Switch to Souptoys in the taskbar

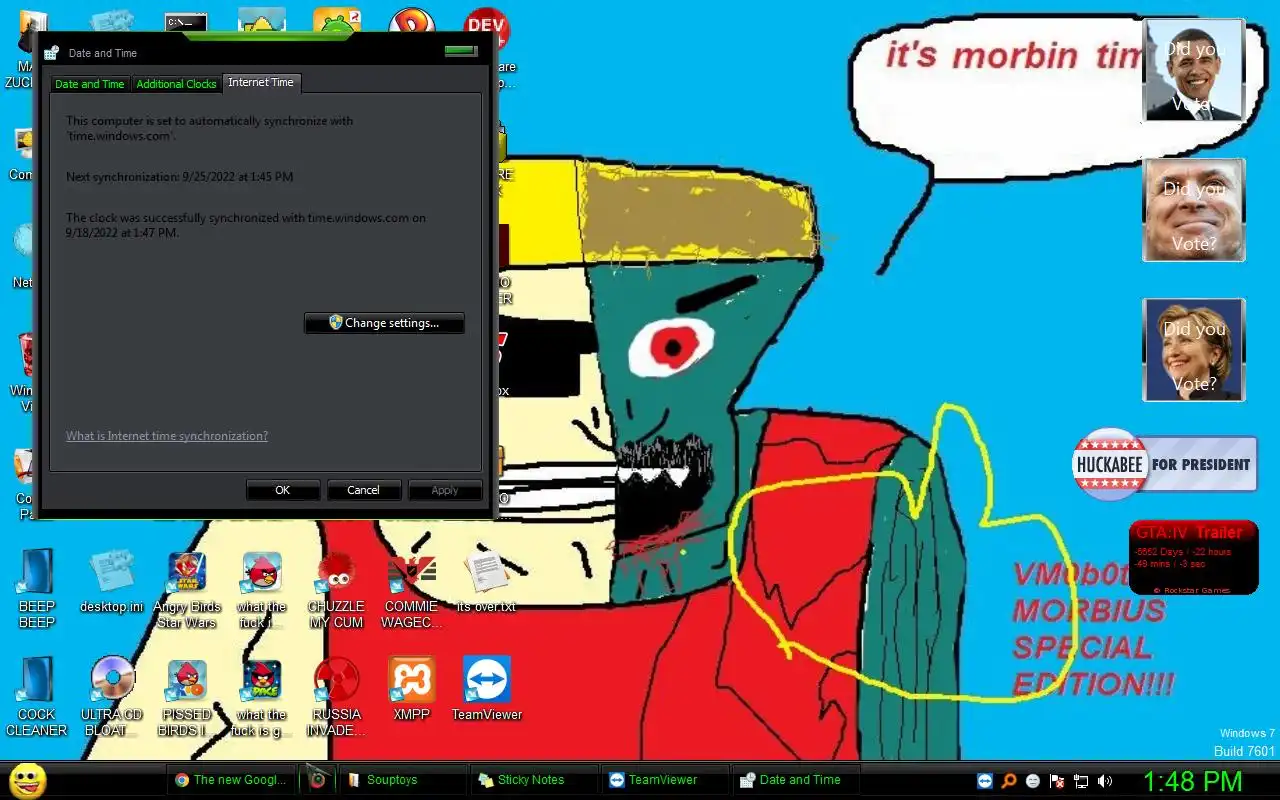coord(402,780)
